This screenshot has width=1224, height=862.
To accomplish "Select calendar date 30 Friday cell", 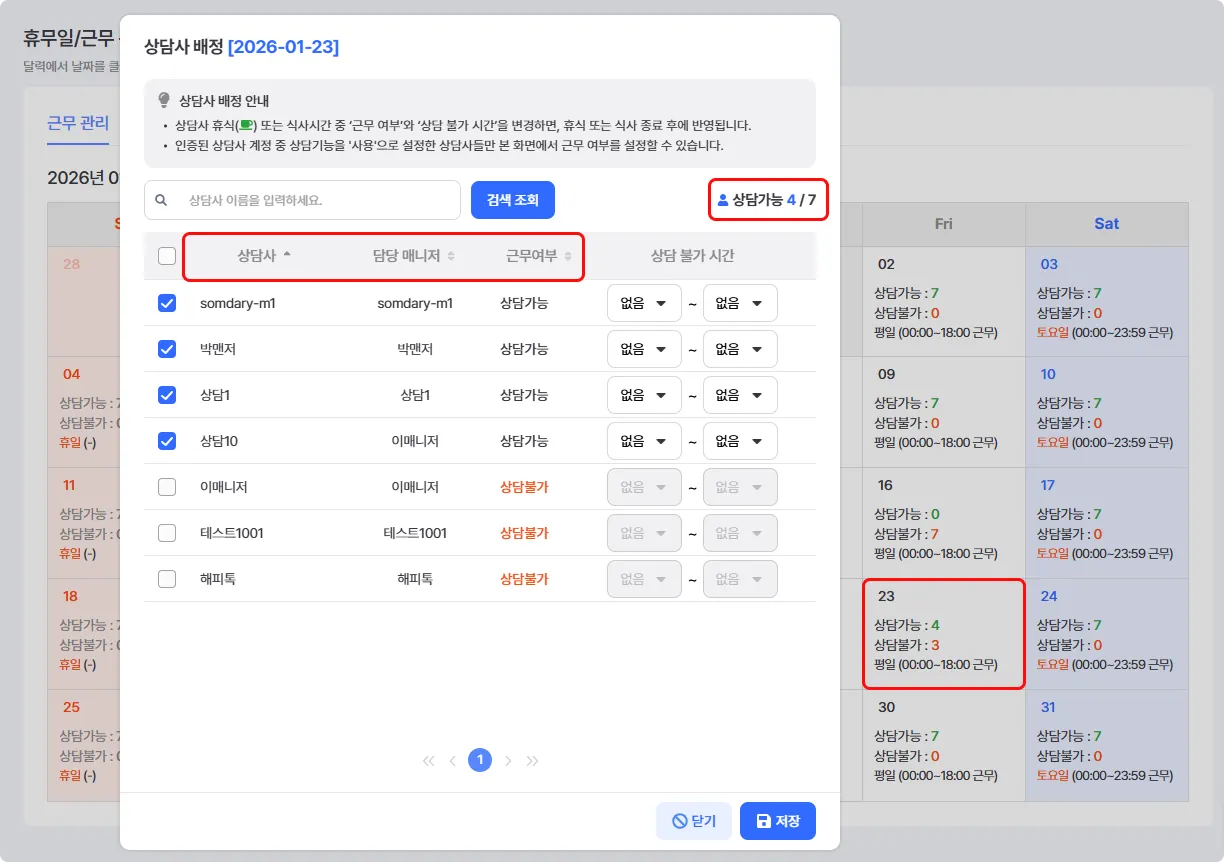I will pos(944,745).
